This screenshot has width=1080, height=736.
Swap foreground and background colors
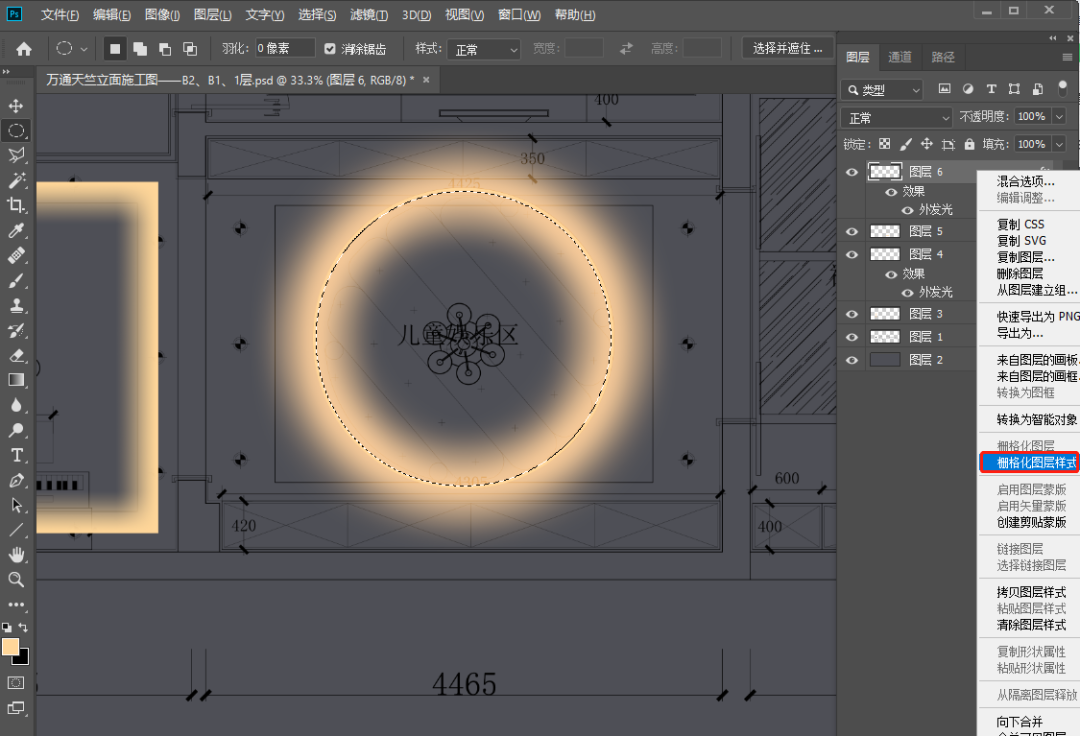23,627
